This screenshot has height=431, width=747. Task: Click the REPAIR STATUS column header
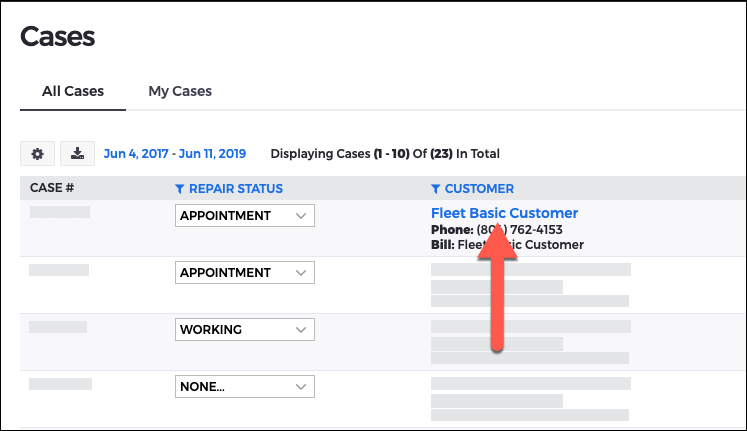click(x=236, y=189)
